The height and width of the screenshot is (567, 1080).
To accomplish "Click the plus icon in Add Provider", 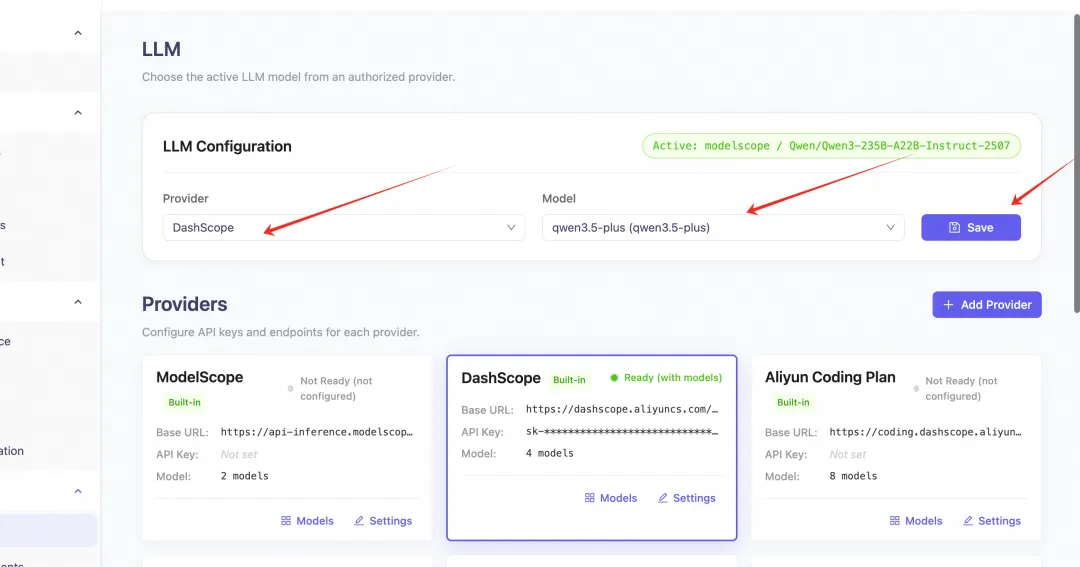I will (948, 305).
